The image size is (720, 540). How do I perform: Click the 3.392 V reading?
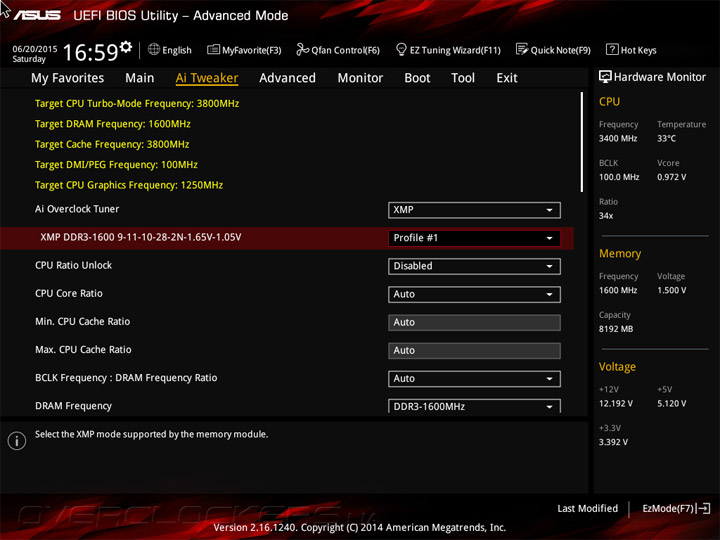point(613,442)
